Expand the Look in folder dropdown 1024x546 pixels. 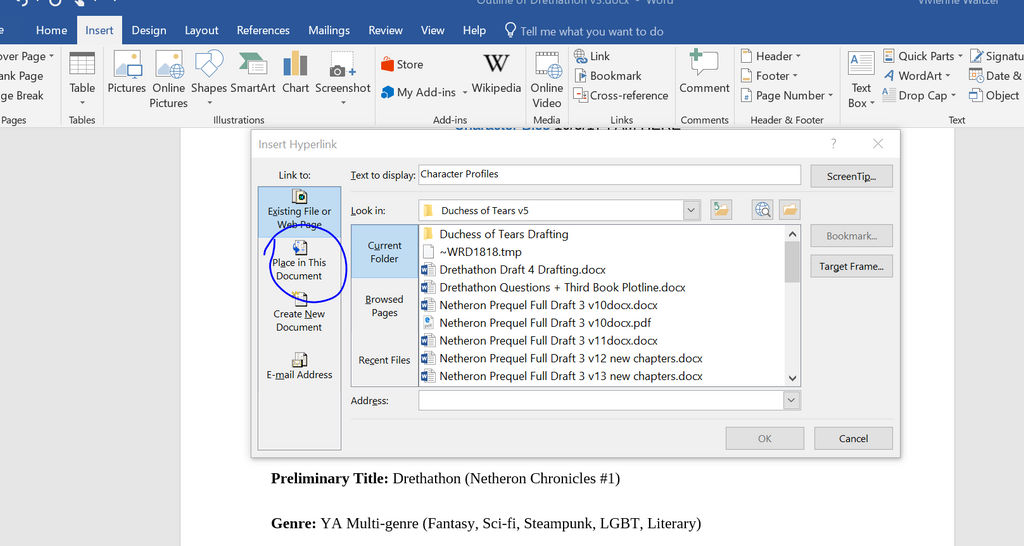point(691,210)
